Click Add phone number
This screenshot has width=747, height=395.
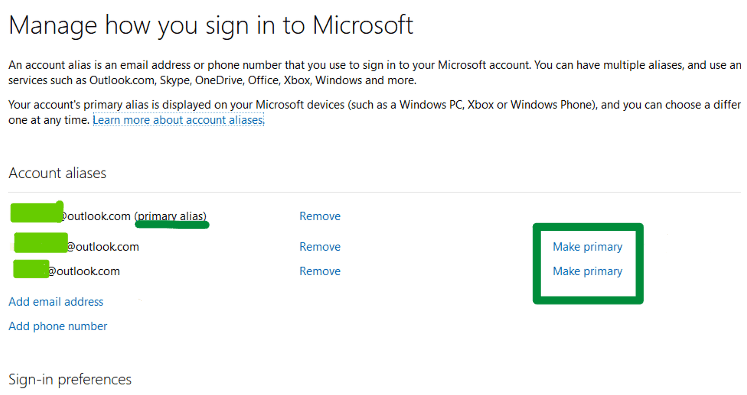[x=58, y=326]
